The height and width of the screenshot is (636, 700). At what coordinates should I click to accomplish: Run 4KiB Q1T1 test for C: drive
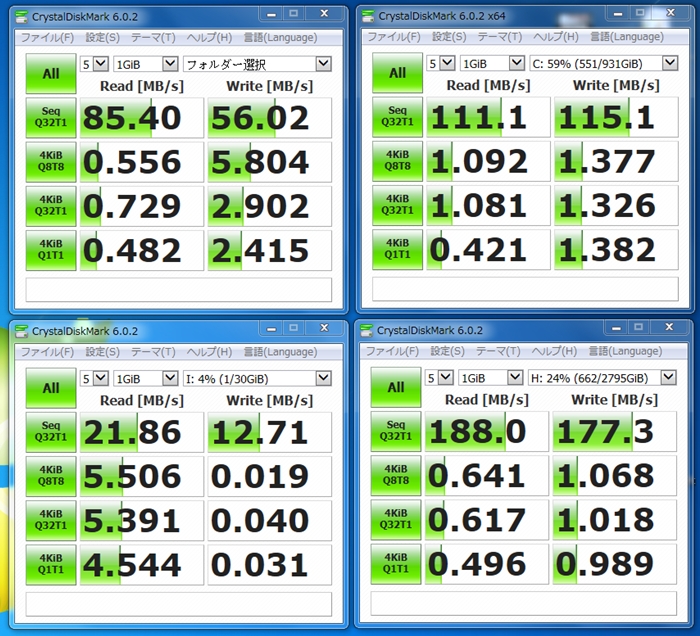click(397, 249)
